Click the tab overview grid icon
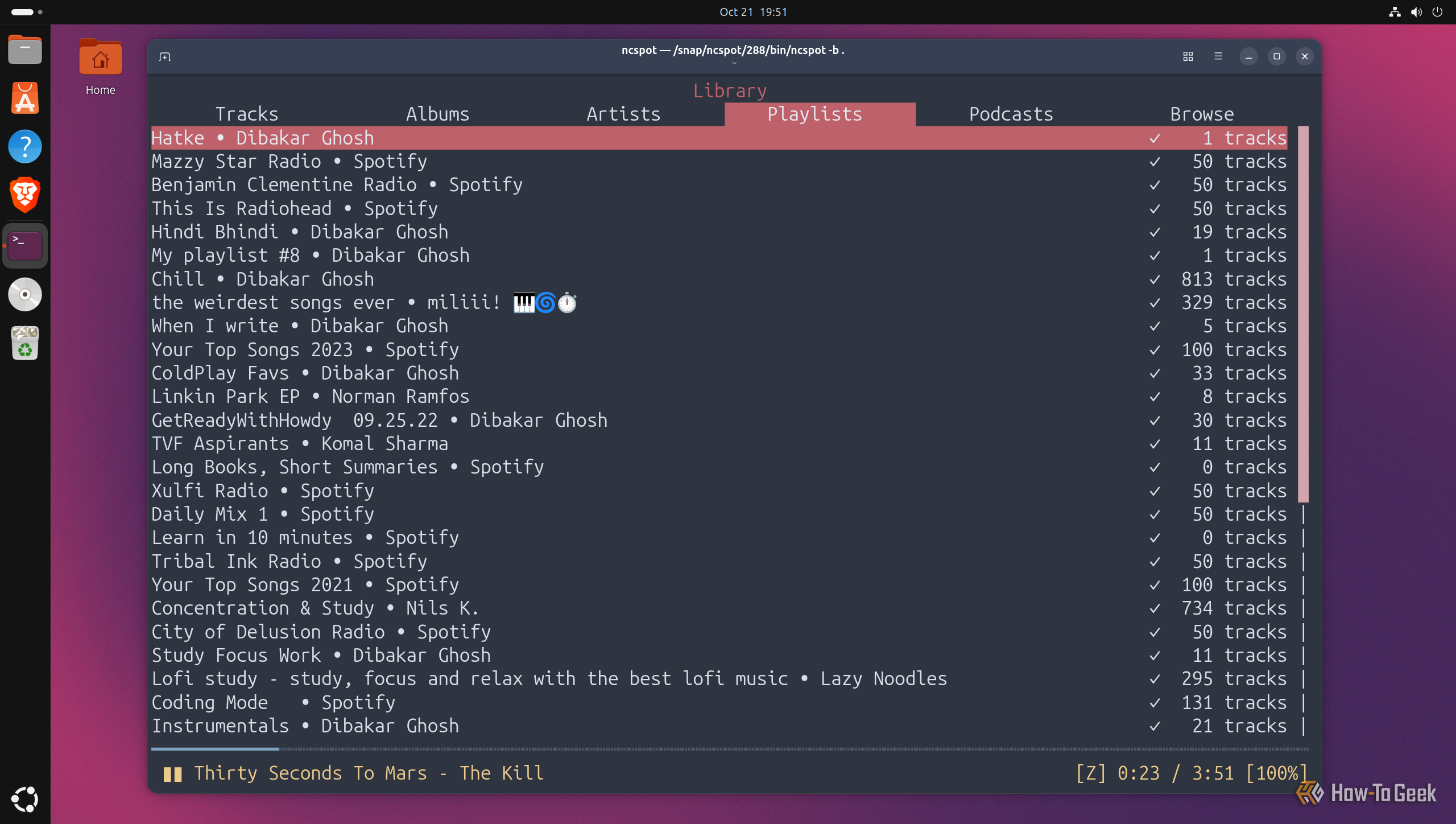Image resolution: width=1456 pixels, height=824 pixels. click(1188, 56)
